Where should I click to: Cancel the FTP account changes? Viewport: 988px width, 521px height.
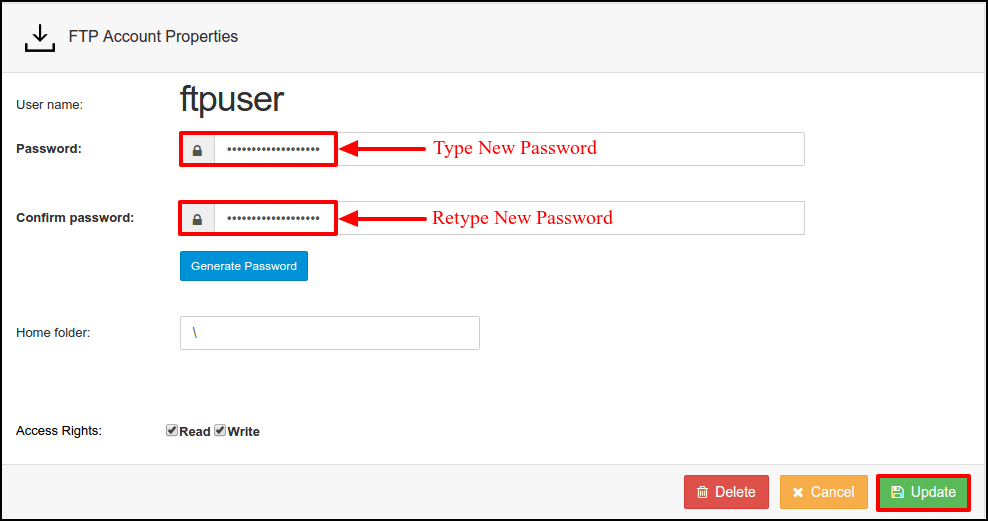[823, 492]
